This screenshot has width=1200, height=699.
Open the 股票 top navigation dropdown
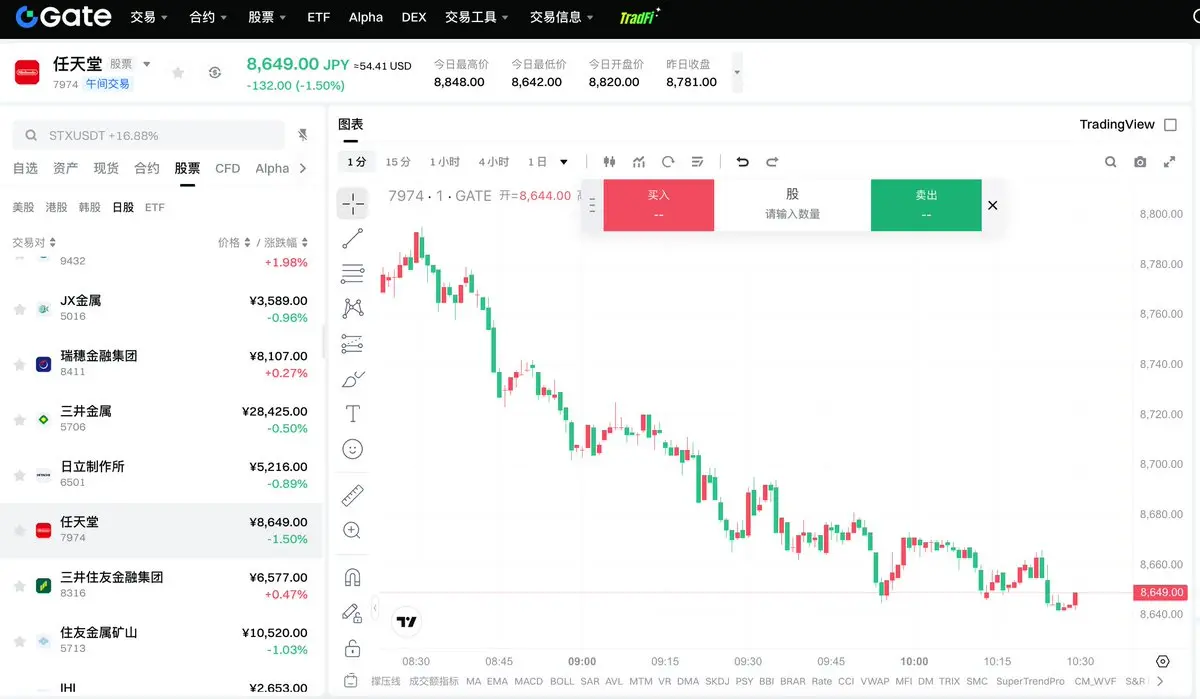pos(267,17)
